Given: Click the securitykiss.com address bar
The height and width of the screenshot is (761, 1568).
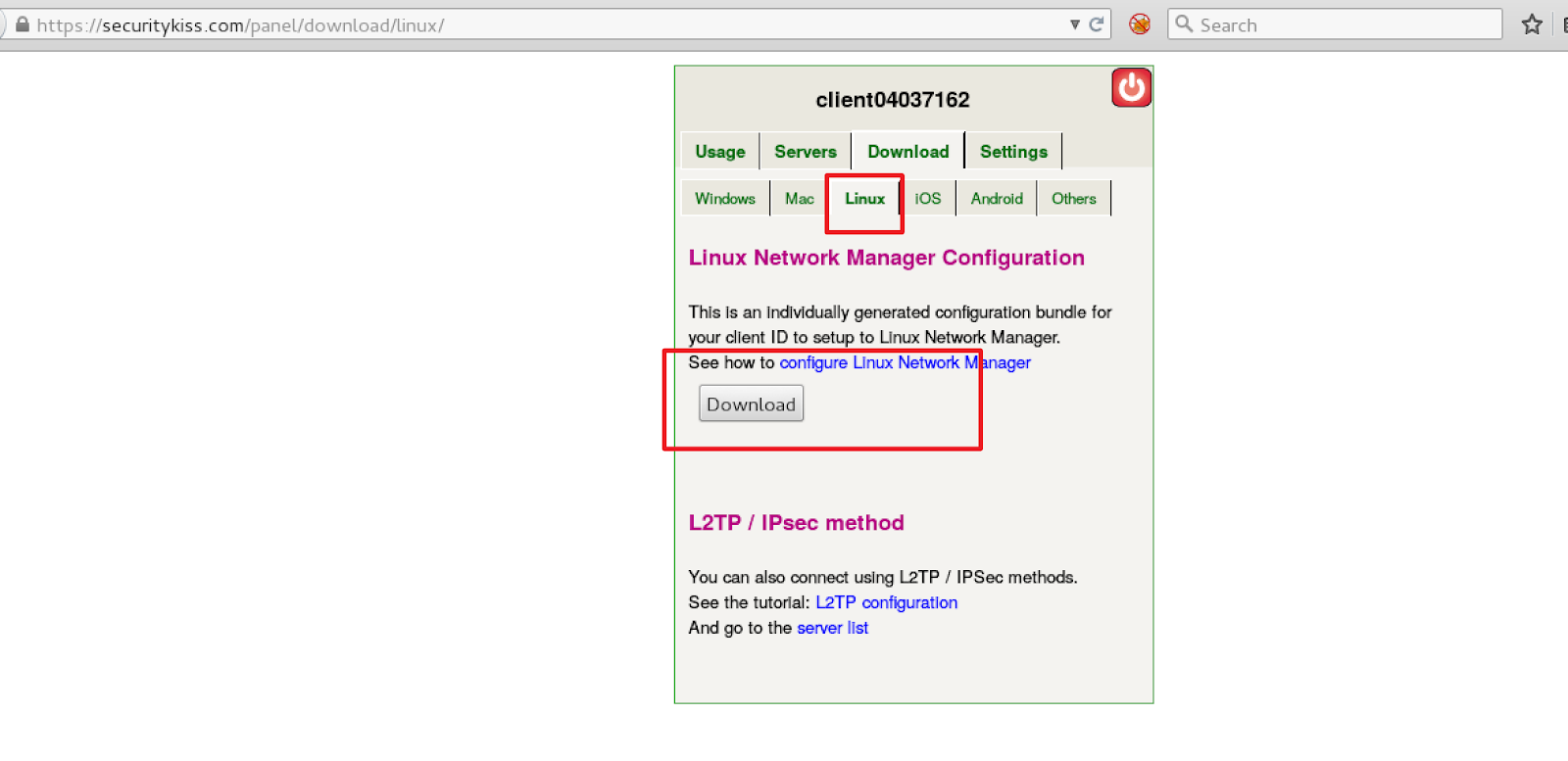Looking at the screenshot, I should (554, 24).
